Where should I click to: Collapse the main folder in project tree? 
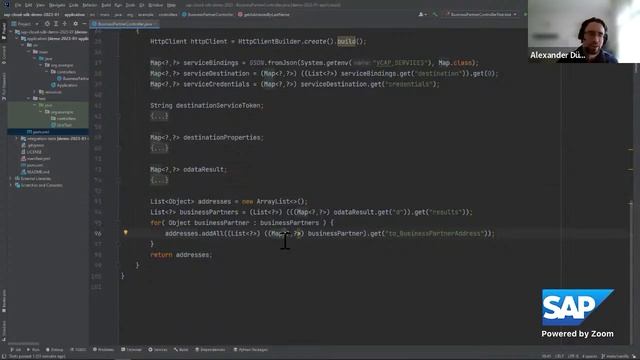[29, 52]
